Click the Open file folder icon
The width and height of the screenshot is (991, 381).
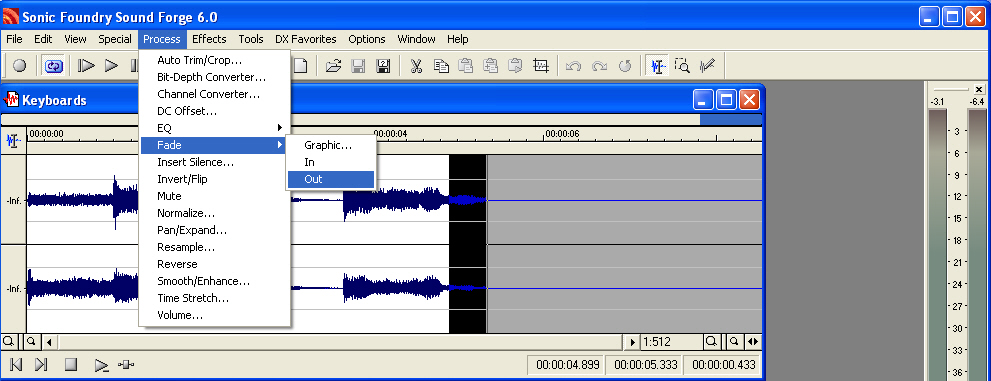tap(333, 66)
